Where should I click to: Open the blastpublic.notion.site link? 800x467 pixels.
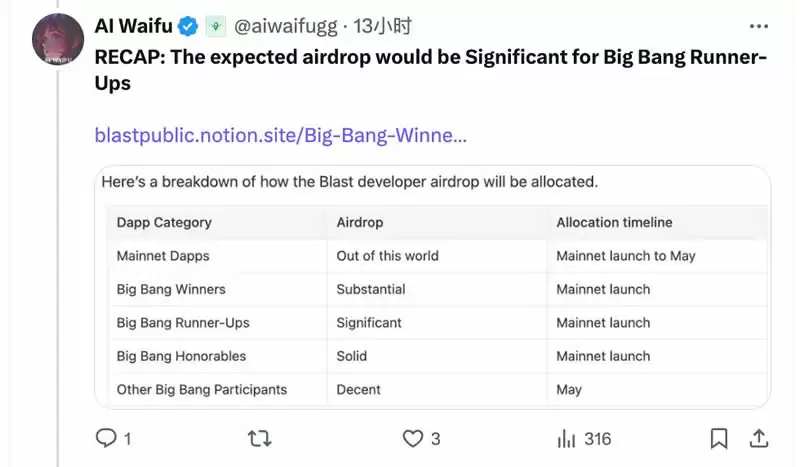(x=281, y=135)
